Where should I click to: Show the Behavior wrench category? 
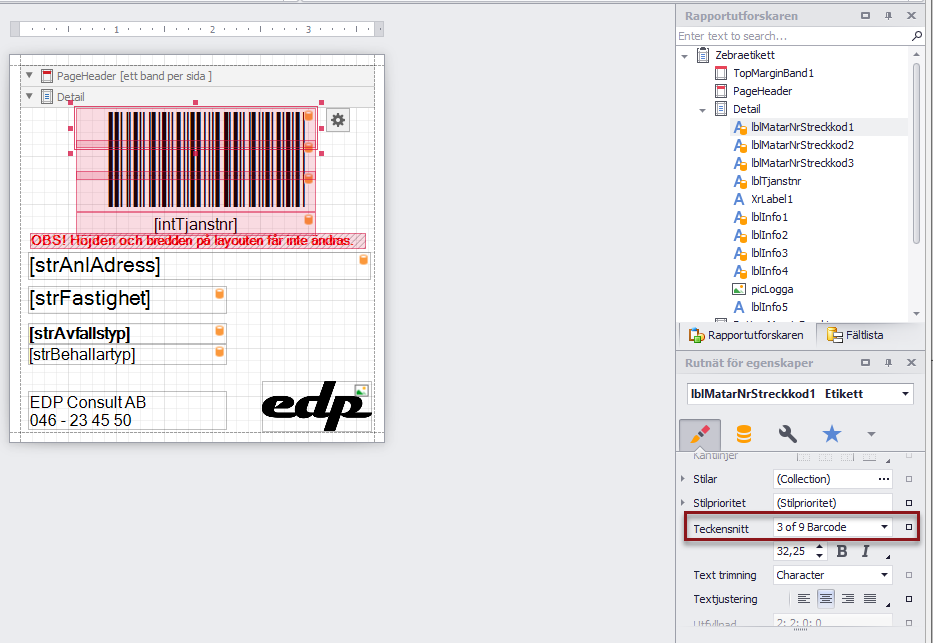point(788,434)
